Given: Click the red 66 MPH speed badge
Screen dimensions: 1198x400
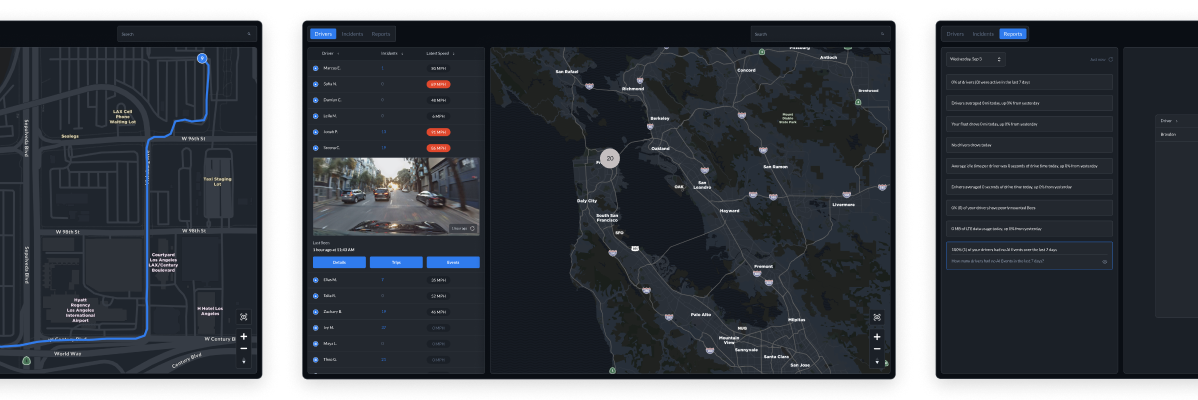Looking at the screenshot, I should click(439, 147).
